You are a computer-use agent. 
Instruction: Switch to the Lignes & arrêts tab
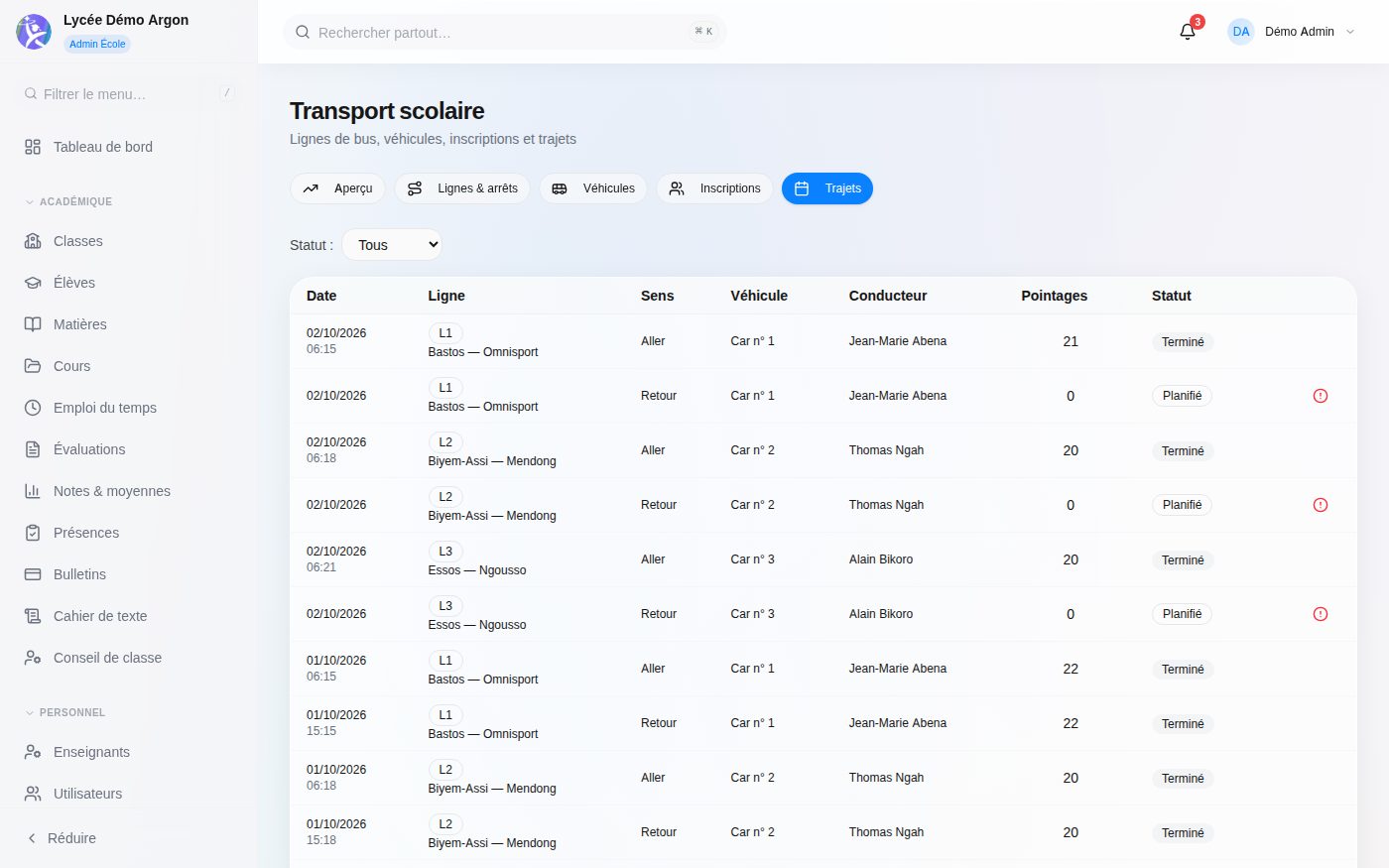coord(462,188)
